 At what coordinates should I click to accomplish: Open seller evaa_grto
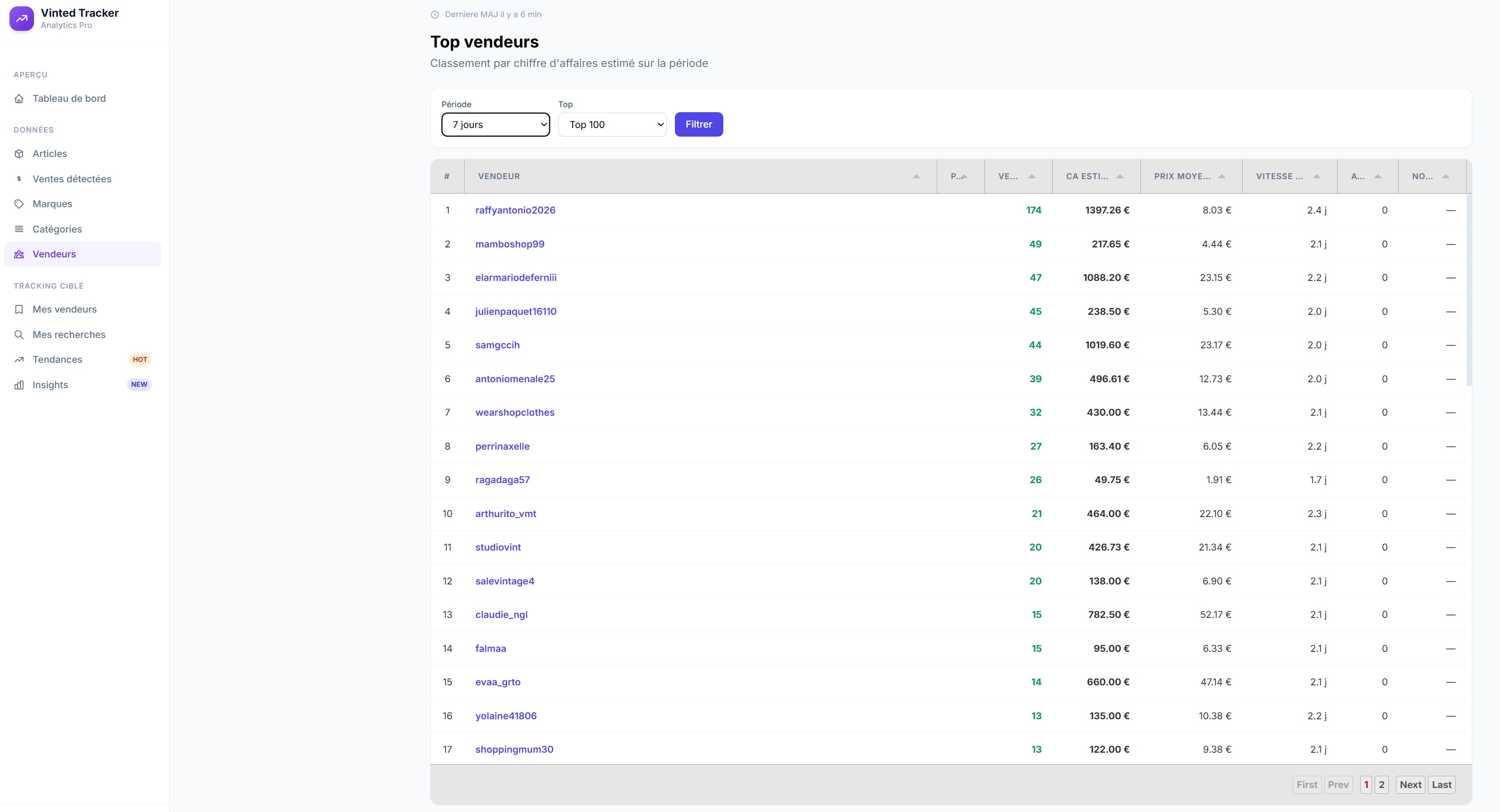click(498, 682)
